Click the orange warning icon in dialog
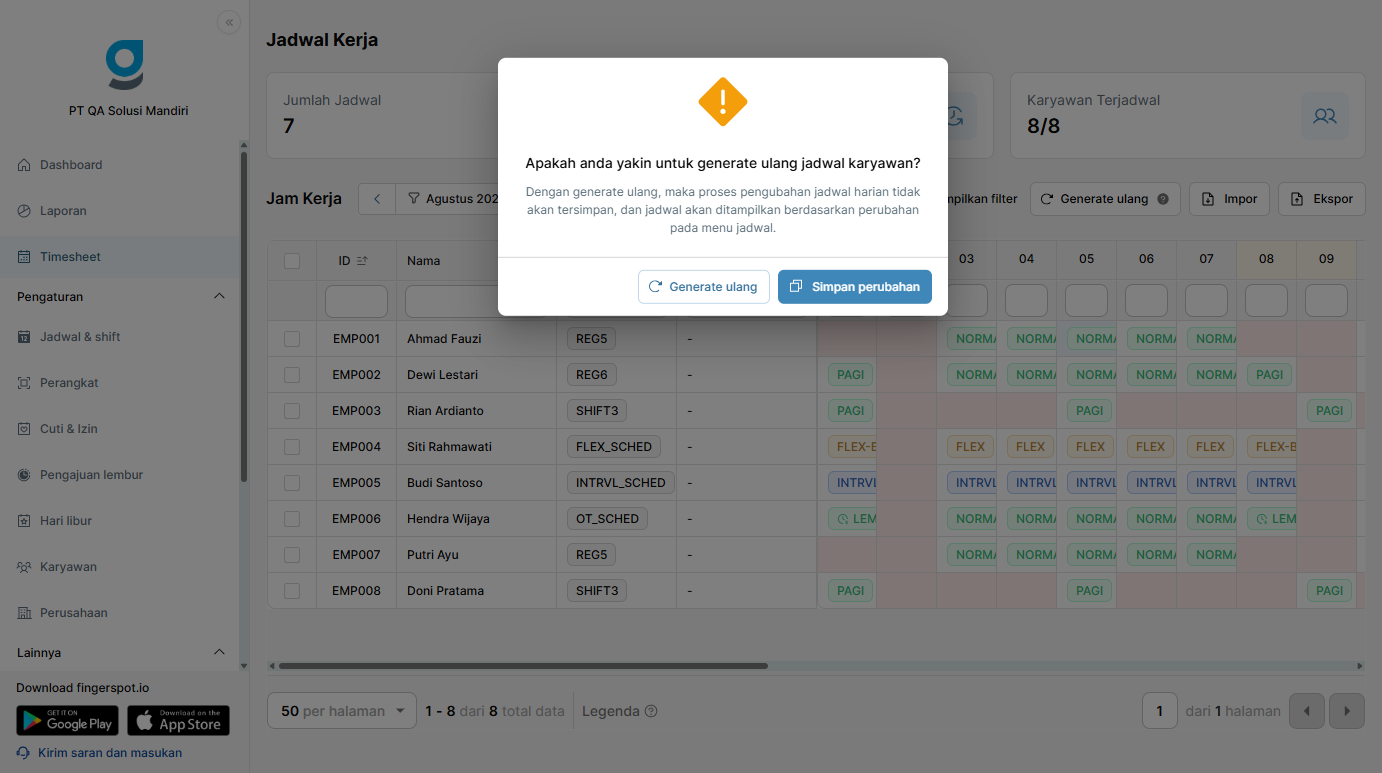The height and width of the screenshot is (773, 1382). click(723, 101)
